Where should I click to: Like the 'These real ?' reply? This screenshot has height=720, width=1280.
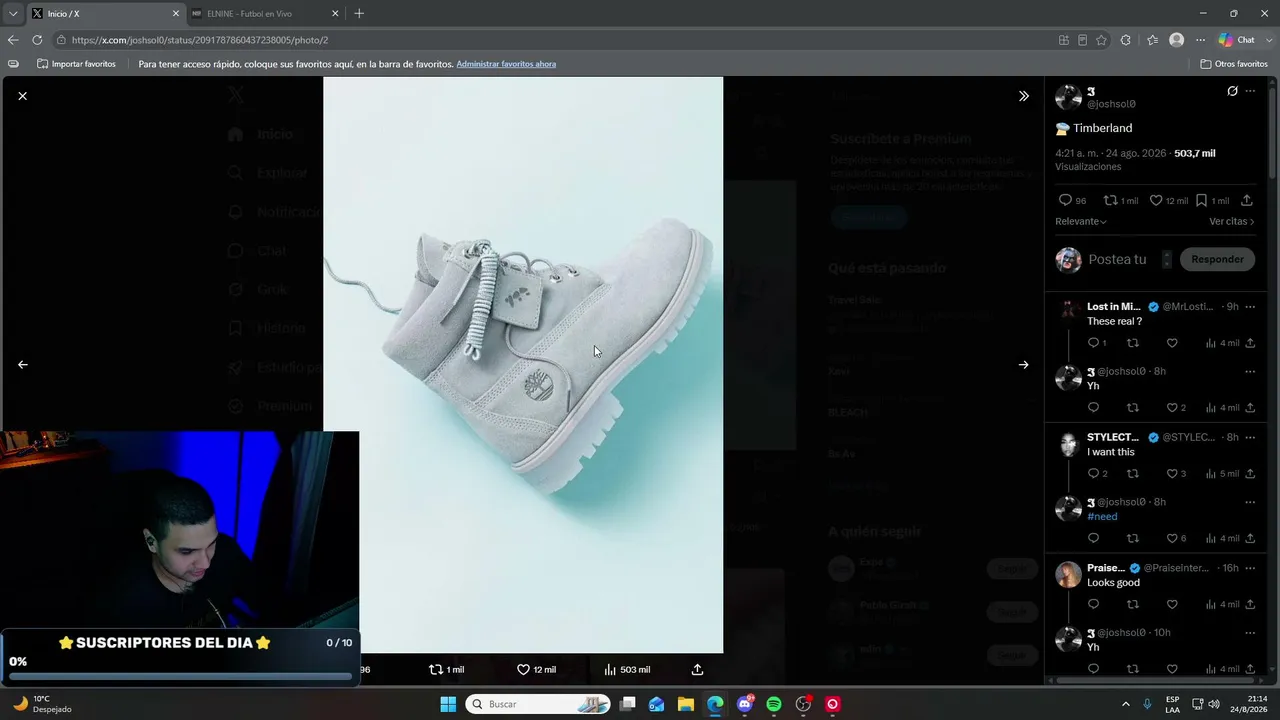(x=1172, y=343)
